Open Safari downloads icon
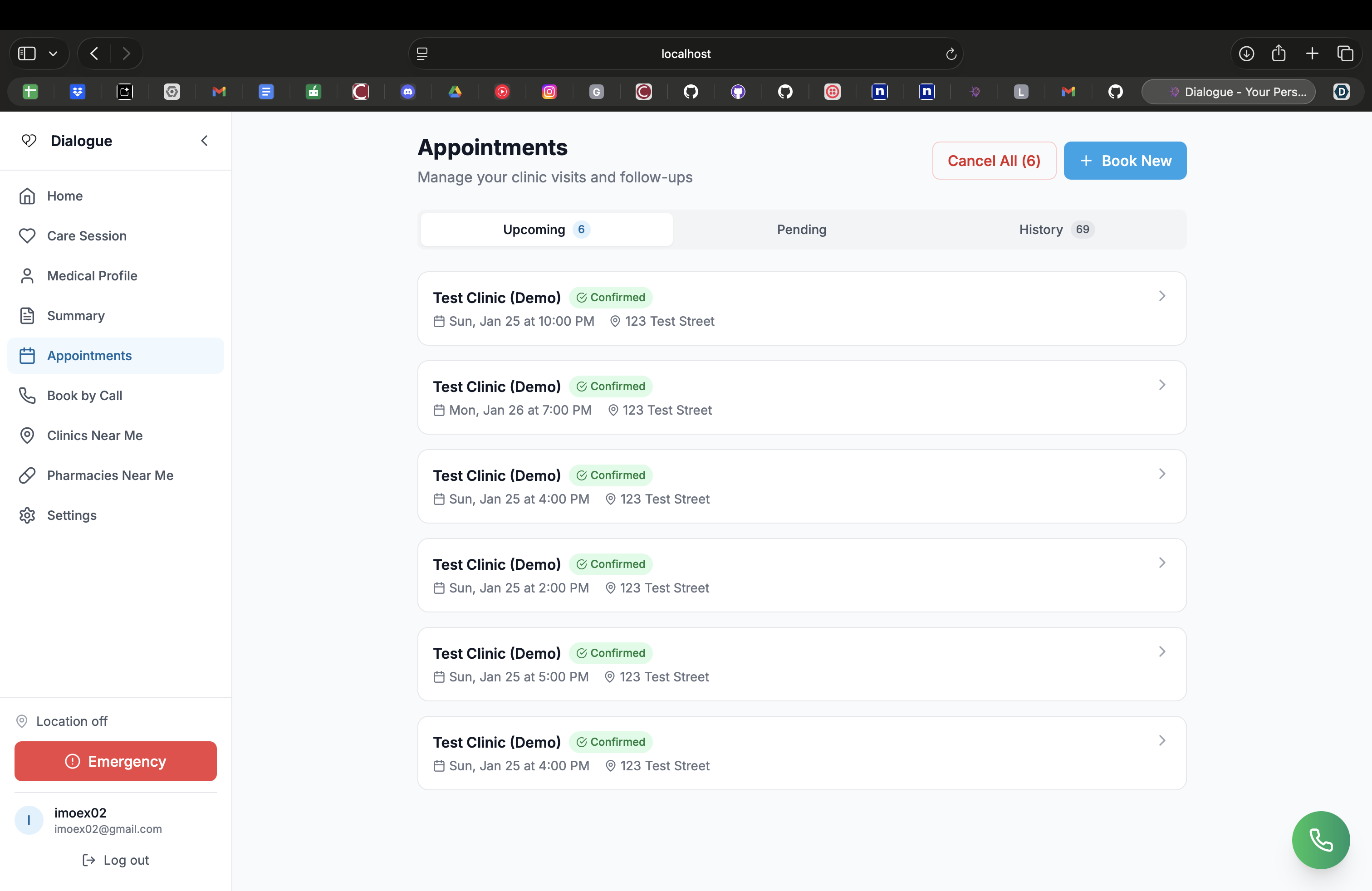The height and width of the screenshot is (891, 1372). 1246,54
